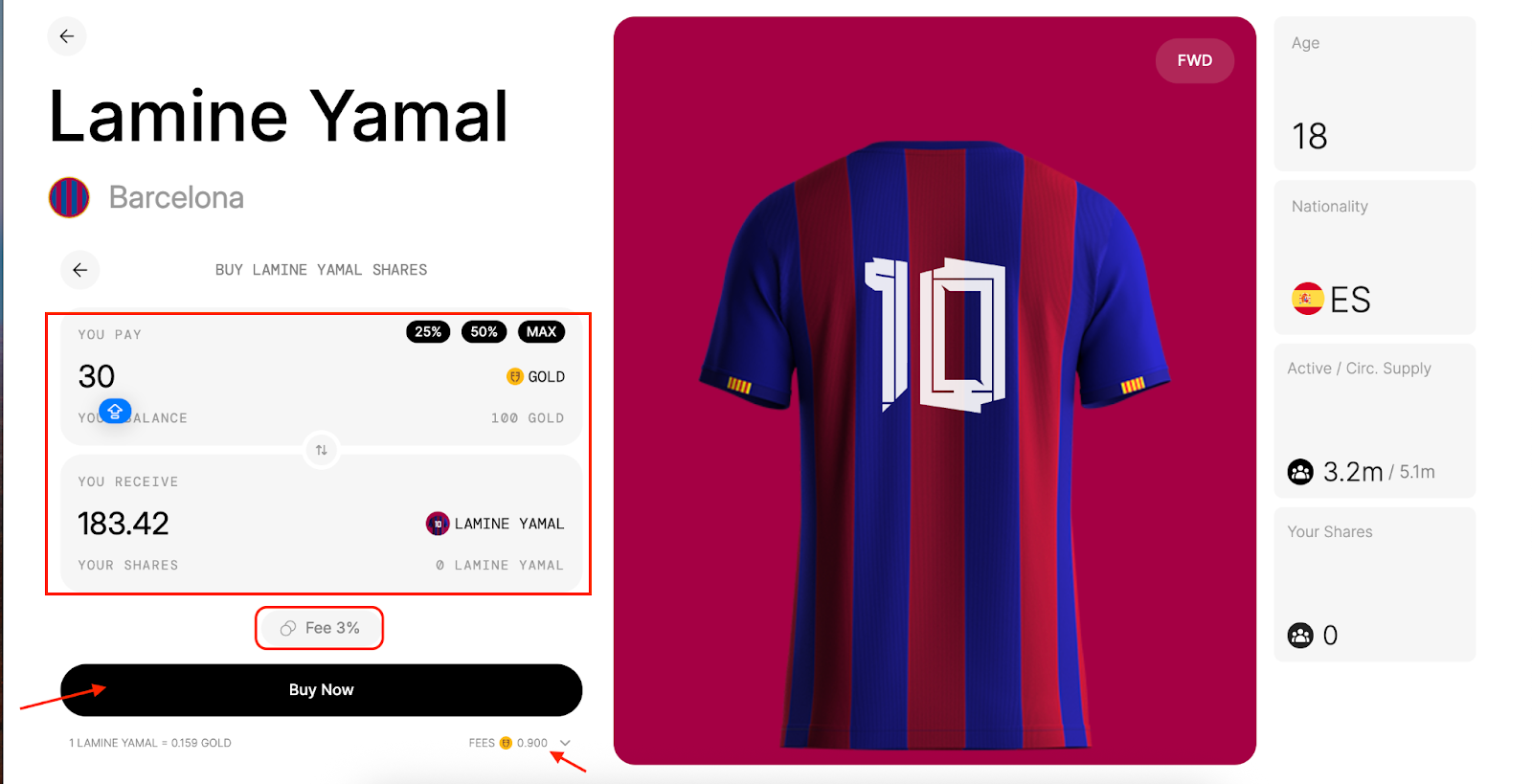Image resolution: width=1532 pixels, height=784 pixels.
Task: Click the FWD position badge
Action: (x=1195, y=60)
